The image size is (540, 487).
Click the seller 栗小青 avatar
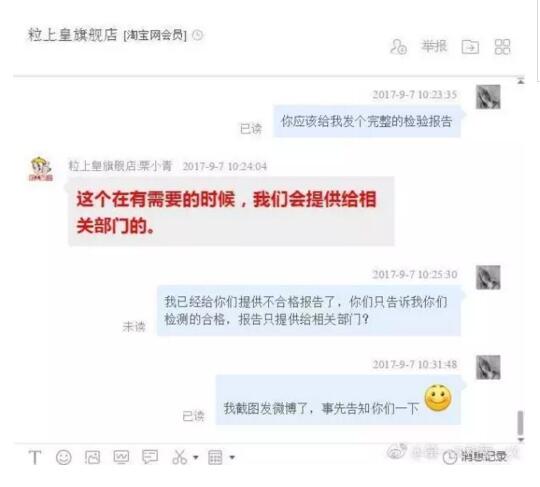pyautogui.click(x=41, y=168)
